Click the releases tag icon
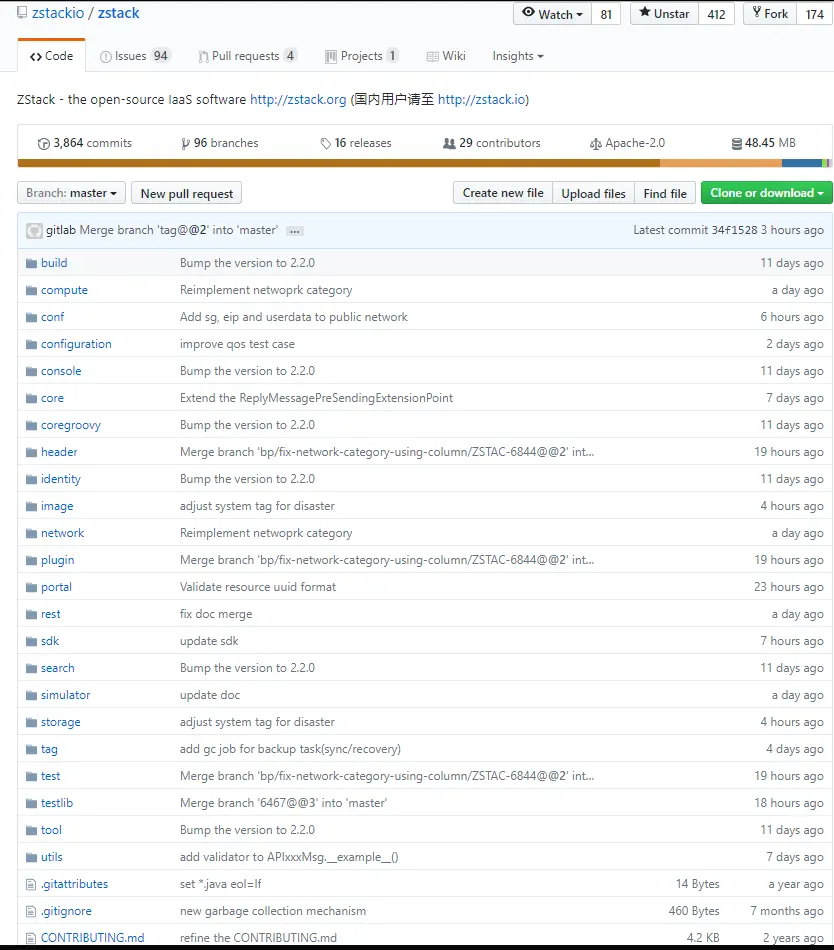Image resolution: width=834 pixels, height=950 pixels. (326, 144)
